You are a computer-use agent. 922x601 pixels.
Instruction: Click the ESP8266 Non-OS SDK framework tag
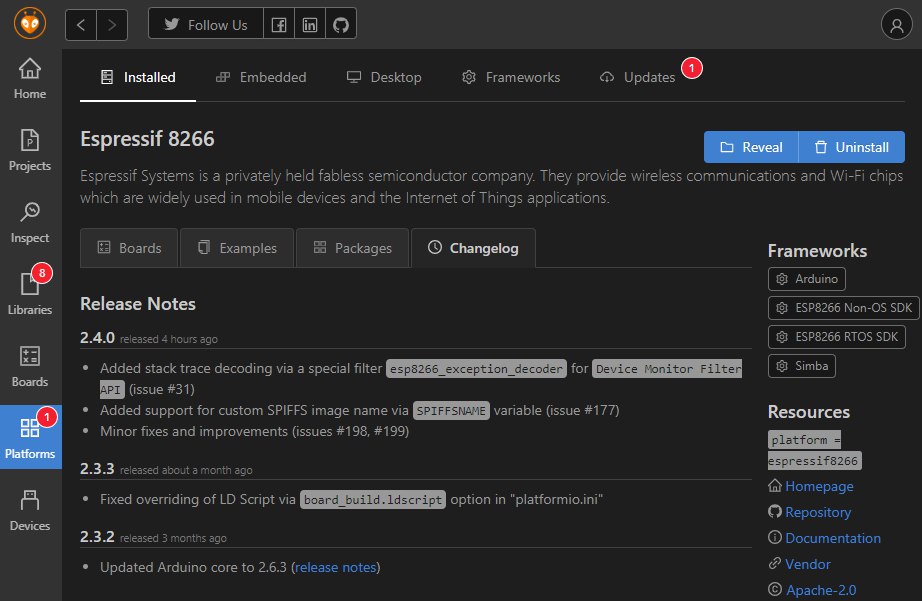(x=843, y=308)
